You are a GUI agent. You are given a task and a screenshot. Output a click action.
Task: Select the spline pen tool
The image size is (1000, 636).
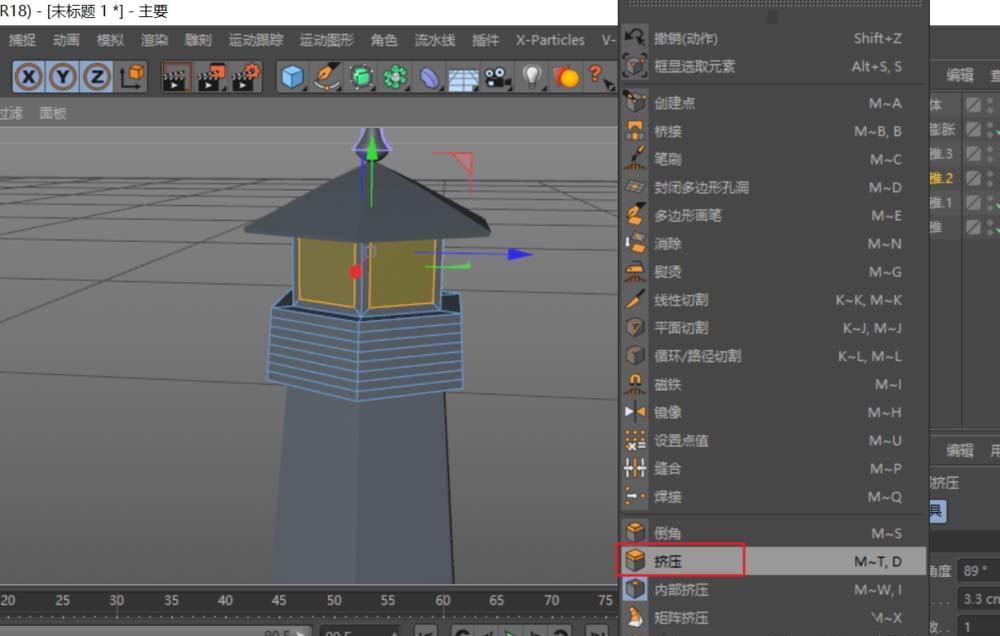click(325, 77)
